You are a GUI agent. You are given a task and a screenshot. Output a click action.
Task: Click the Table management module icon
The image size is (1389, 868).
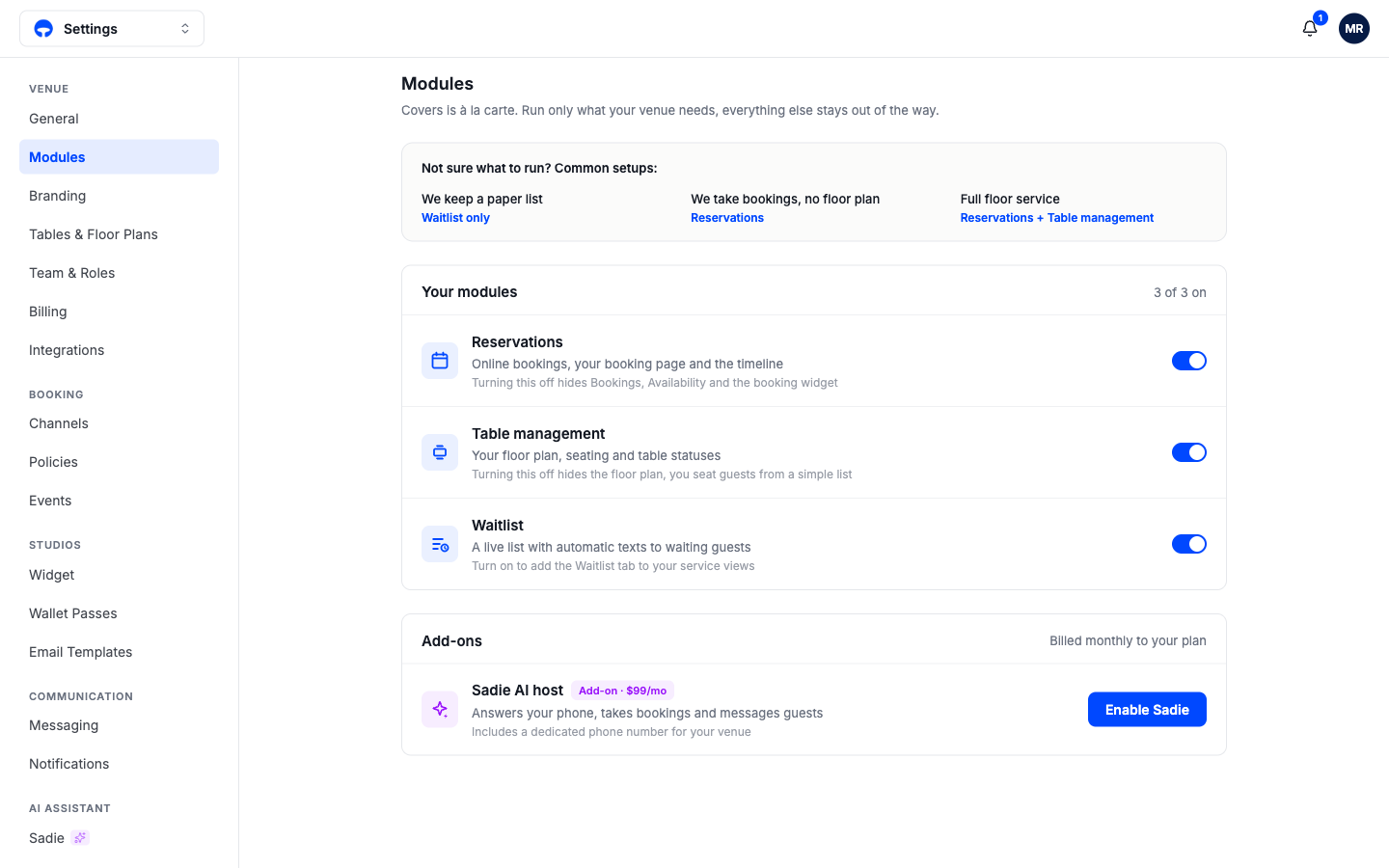click(440, 452)
